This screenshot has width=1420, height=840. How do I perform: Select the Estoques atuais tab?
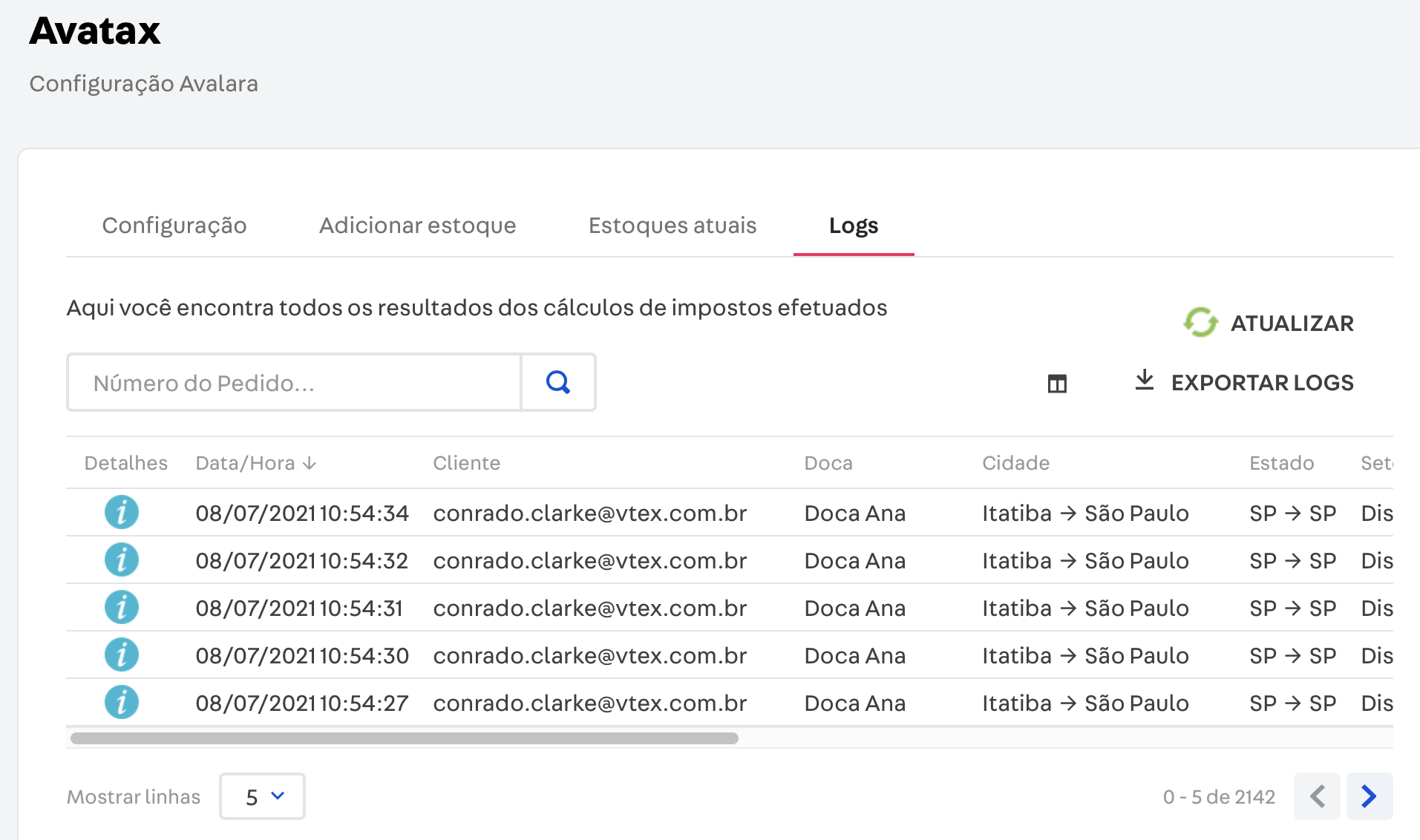point(672,226)
